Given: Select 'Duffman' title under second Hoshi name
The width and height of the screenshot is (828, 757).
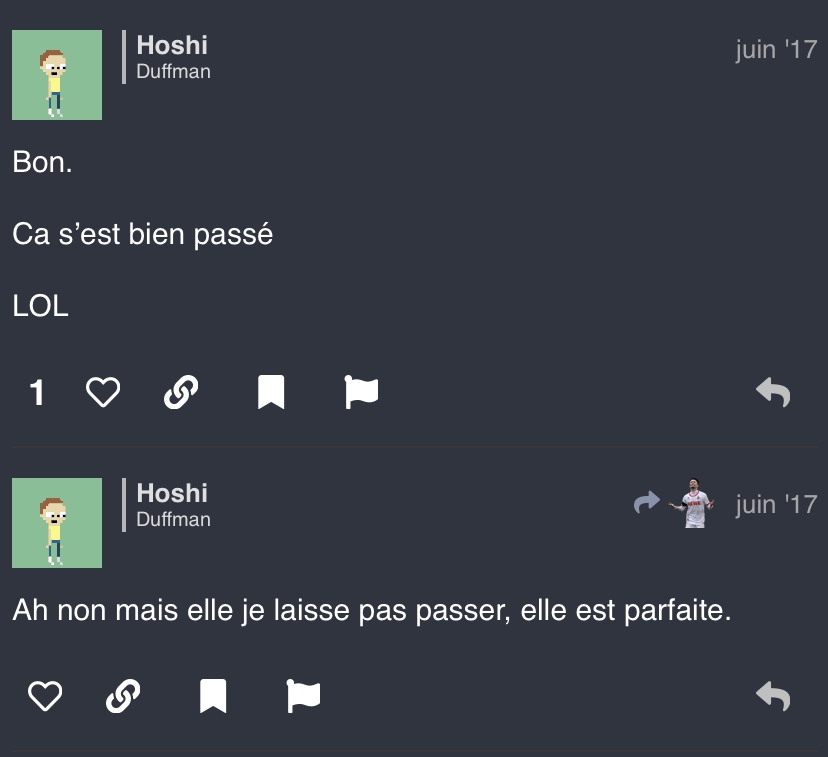Looking at the screenshot, I should pos(174,520).
